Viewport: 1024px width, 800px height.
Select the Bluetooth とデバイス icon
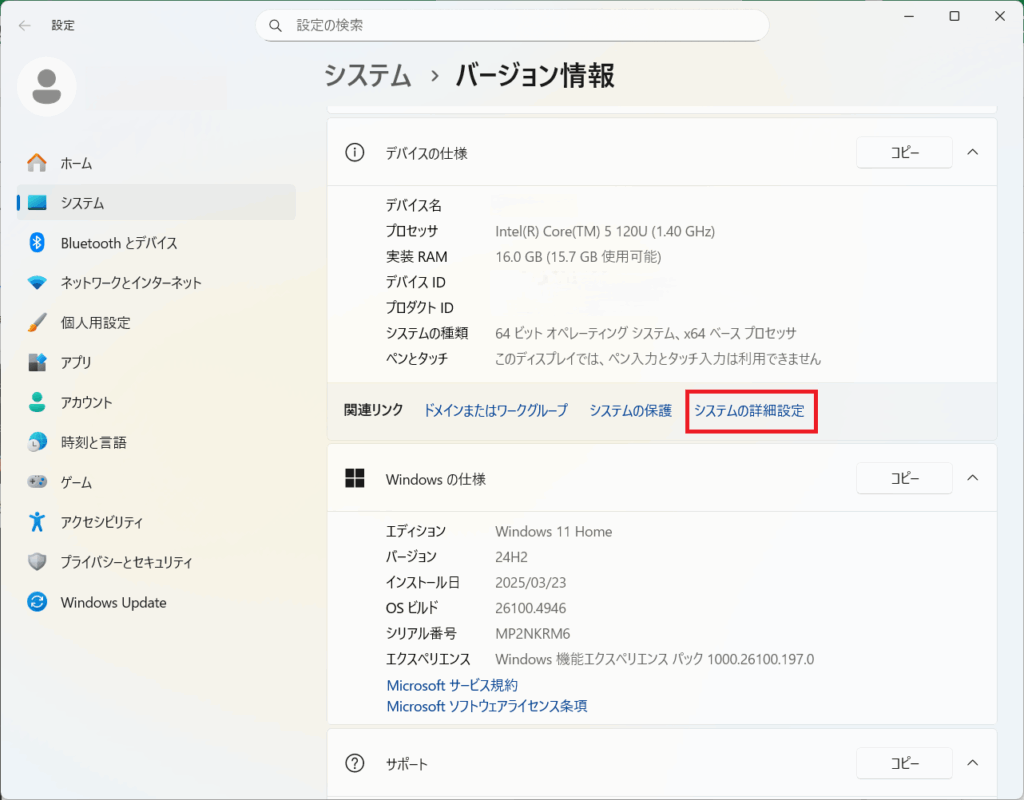(37, 242)
